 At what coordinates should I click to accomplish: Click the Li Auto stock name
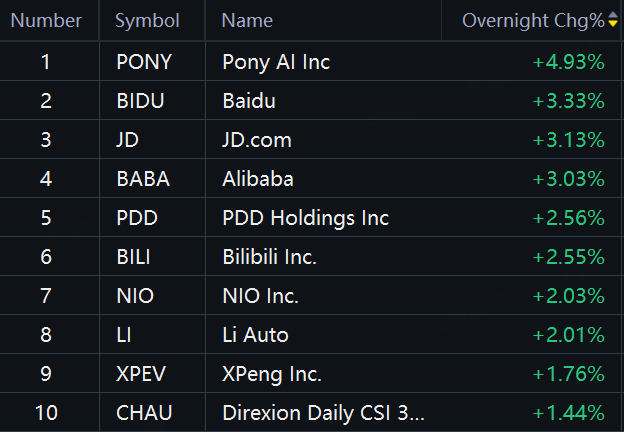255,335
